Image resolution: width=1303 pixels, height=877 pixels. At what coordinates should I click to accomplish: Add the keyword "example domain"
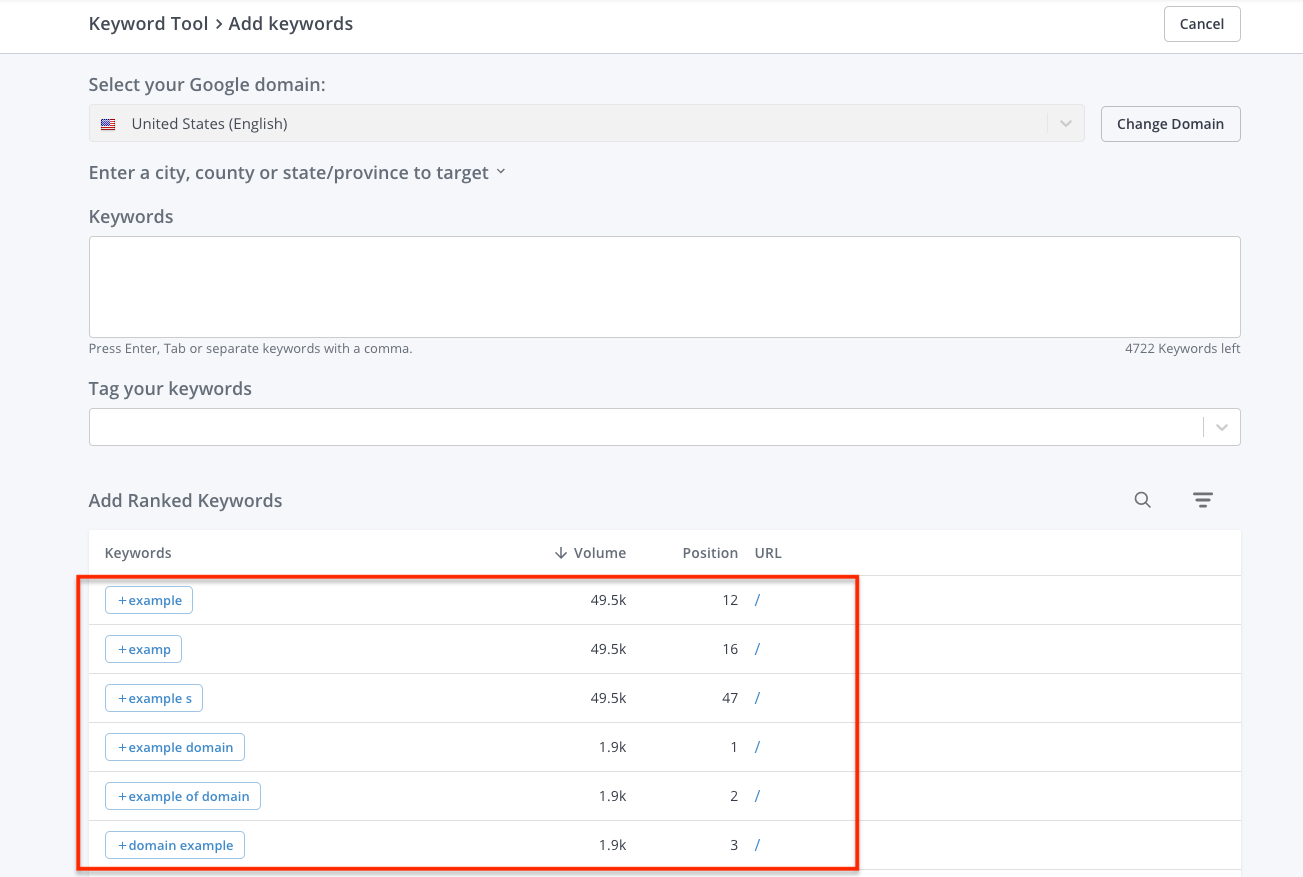pos(175,747)
